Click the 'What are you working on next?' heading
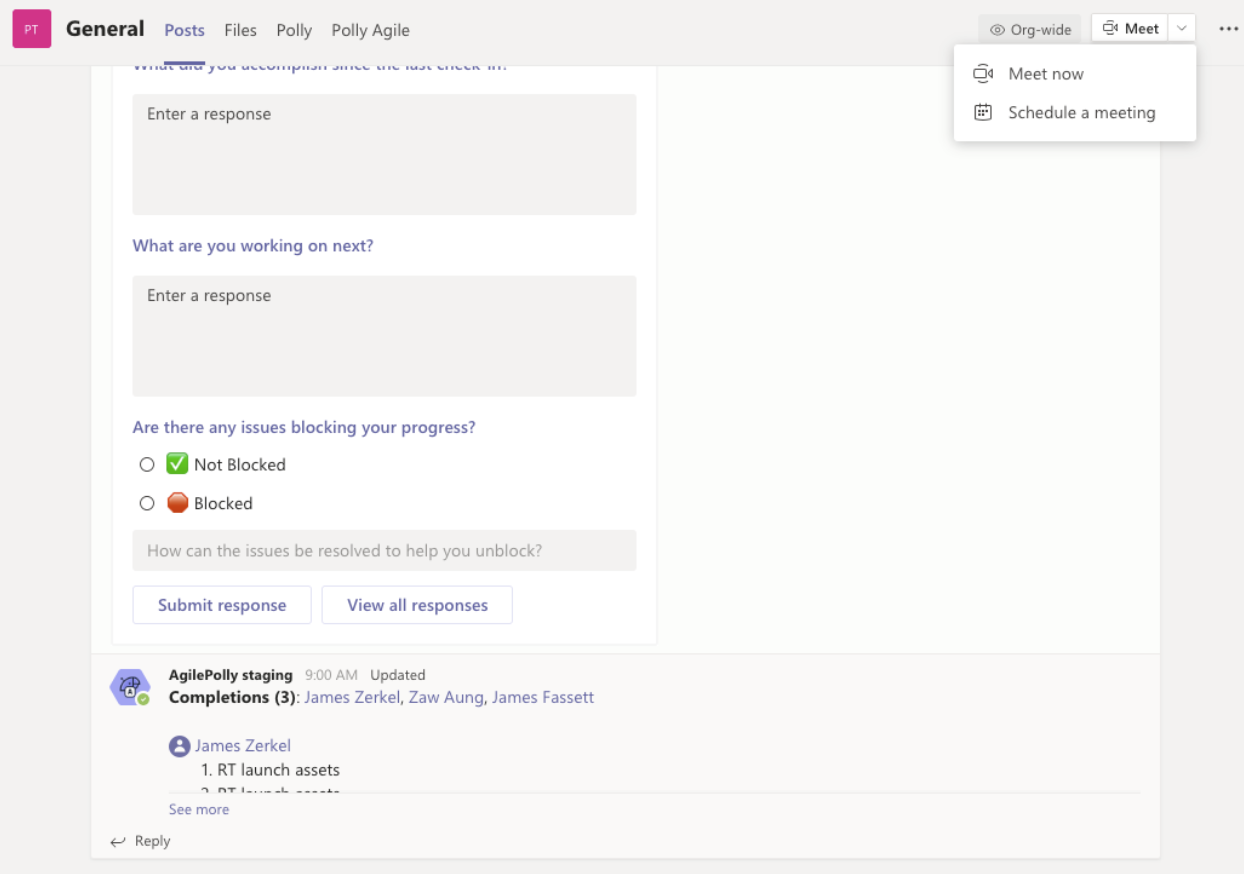 click(253, 246)
